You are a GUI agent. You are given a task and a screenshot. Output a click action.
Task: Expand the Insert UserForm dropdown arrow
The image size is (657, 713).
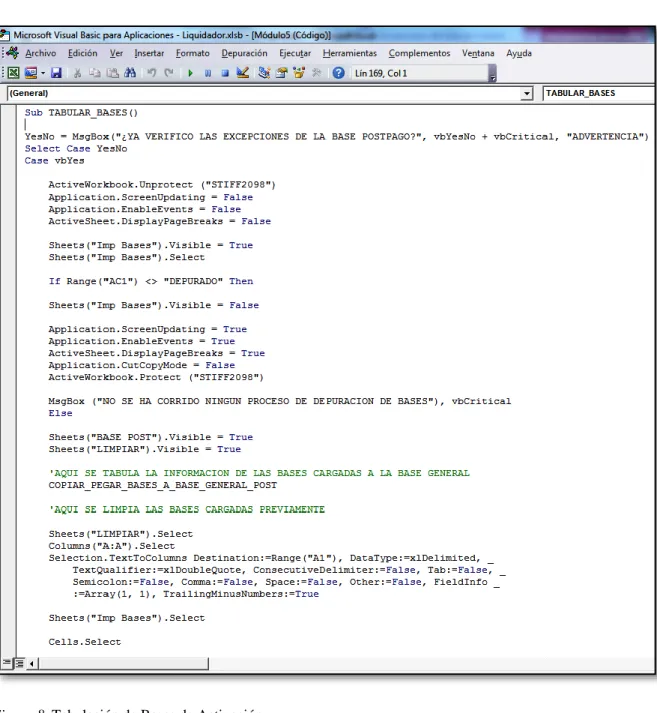(43, 73)
